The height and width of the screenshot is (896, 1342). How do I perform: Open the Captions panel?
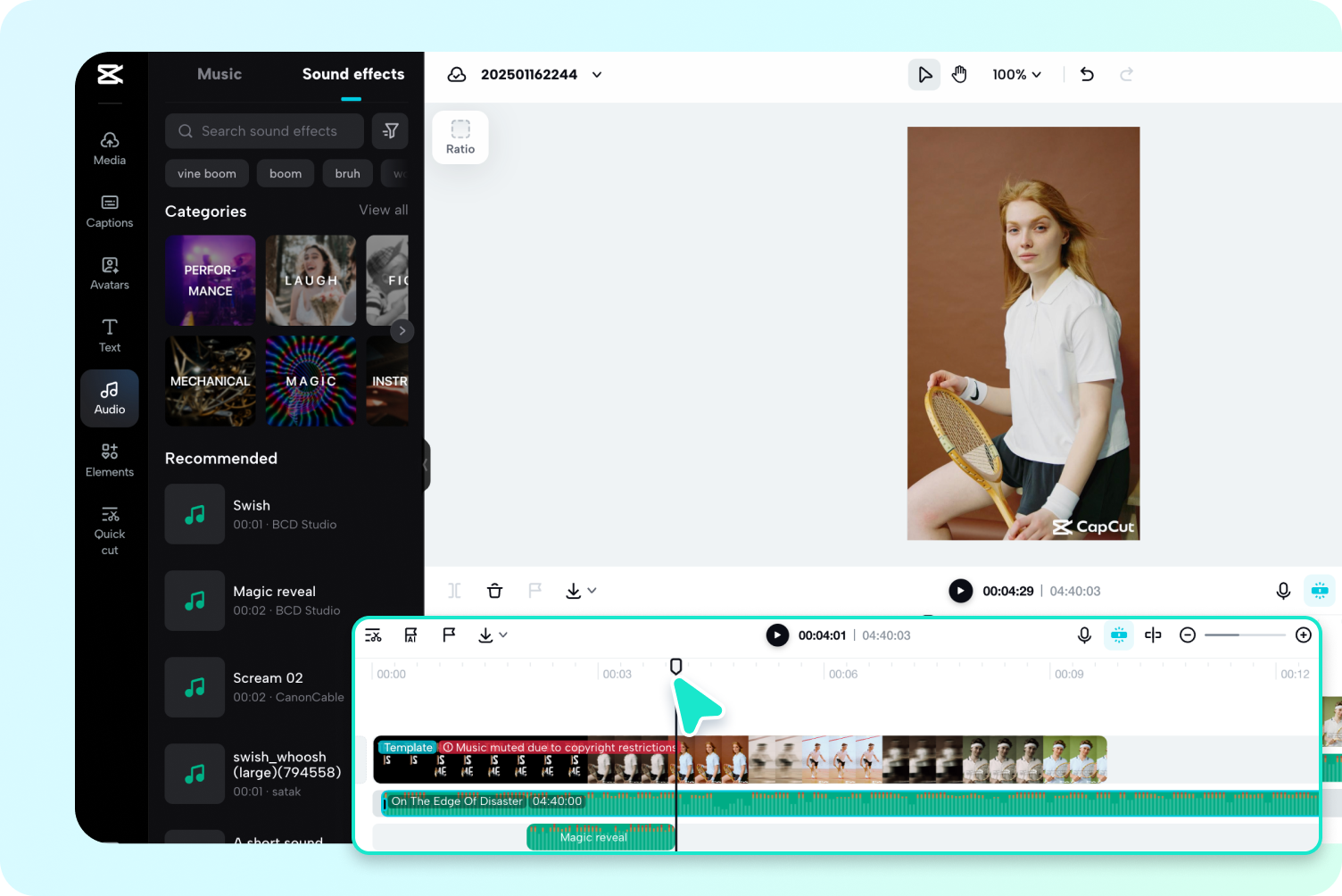click(x=109, y=211)
